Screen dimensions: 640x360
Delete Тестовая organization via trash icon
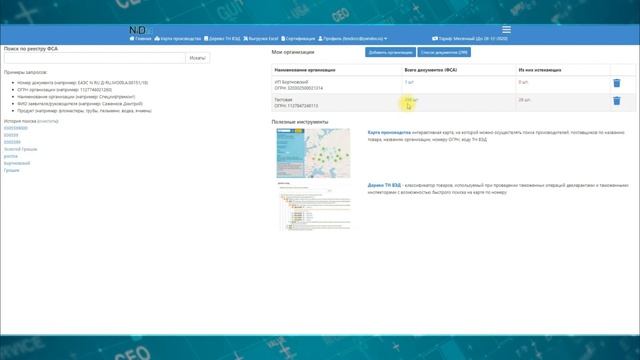tap(616, 100)
